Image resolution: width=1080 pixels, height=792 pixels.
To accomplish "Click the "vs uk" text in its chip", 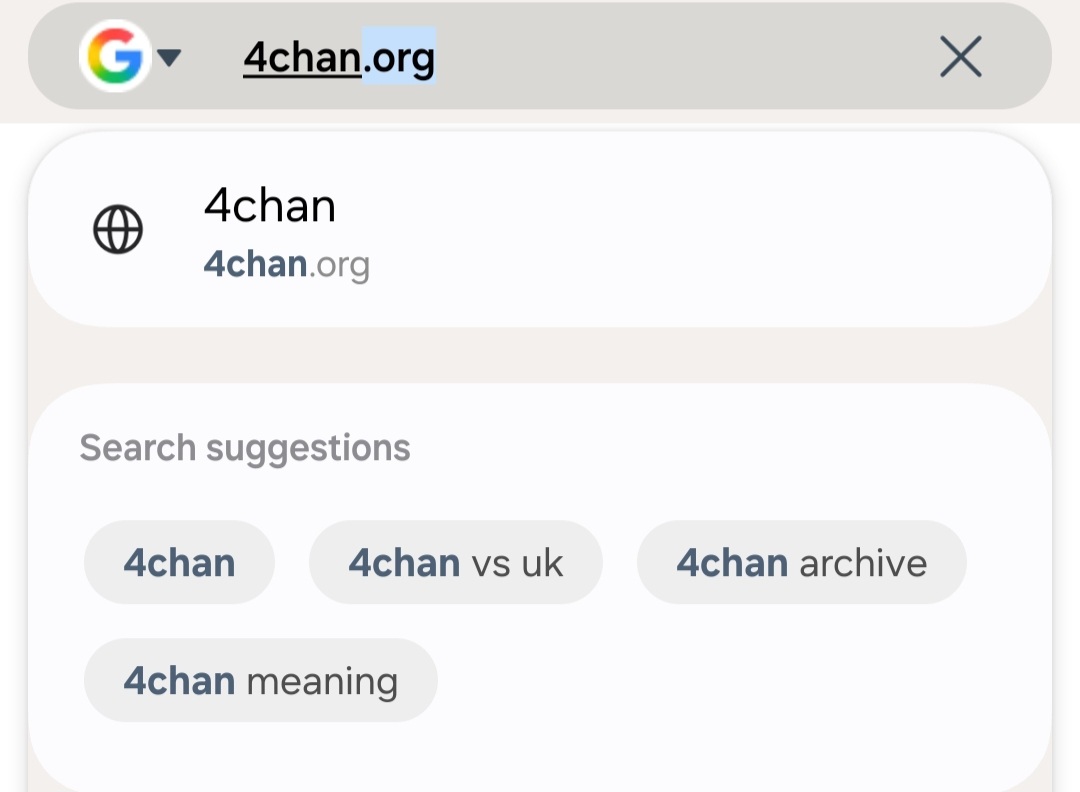I will [517, 563].
